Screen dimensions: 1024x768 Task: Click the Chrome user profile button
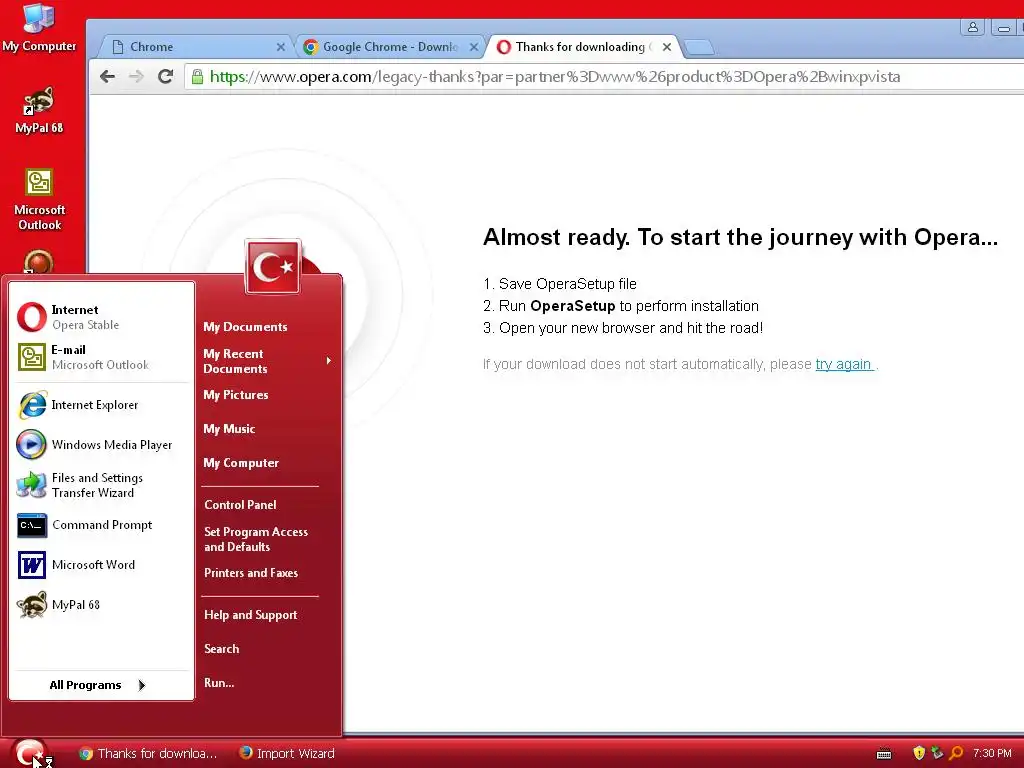point(972,27)
